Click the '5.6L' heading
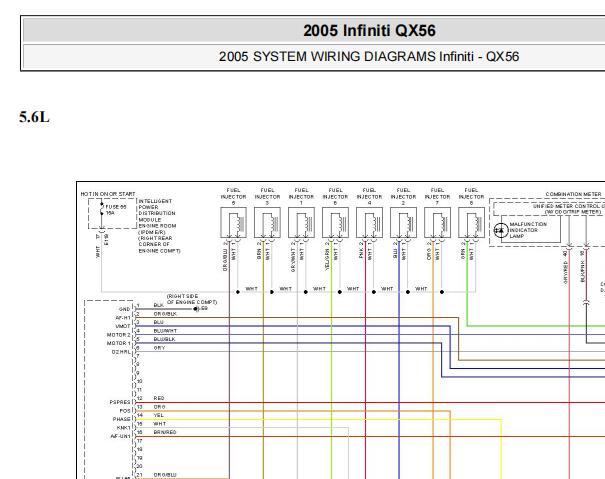 (x=34, y=117)
